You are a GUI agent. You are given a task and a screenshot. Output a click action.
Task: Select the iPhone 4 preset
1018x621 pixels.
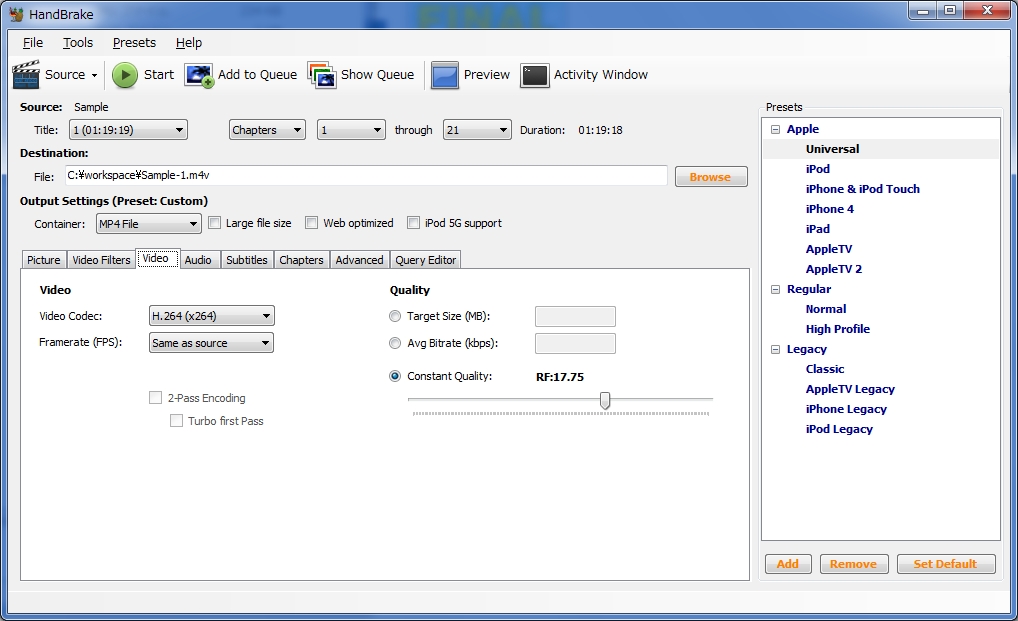(830, 209)
